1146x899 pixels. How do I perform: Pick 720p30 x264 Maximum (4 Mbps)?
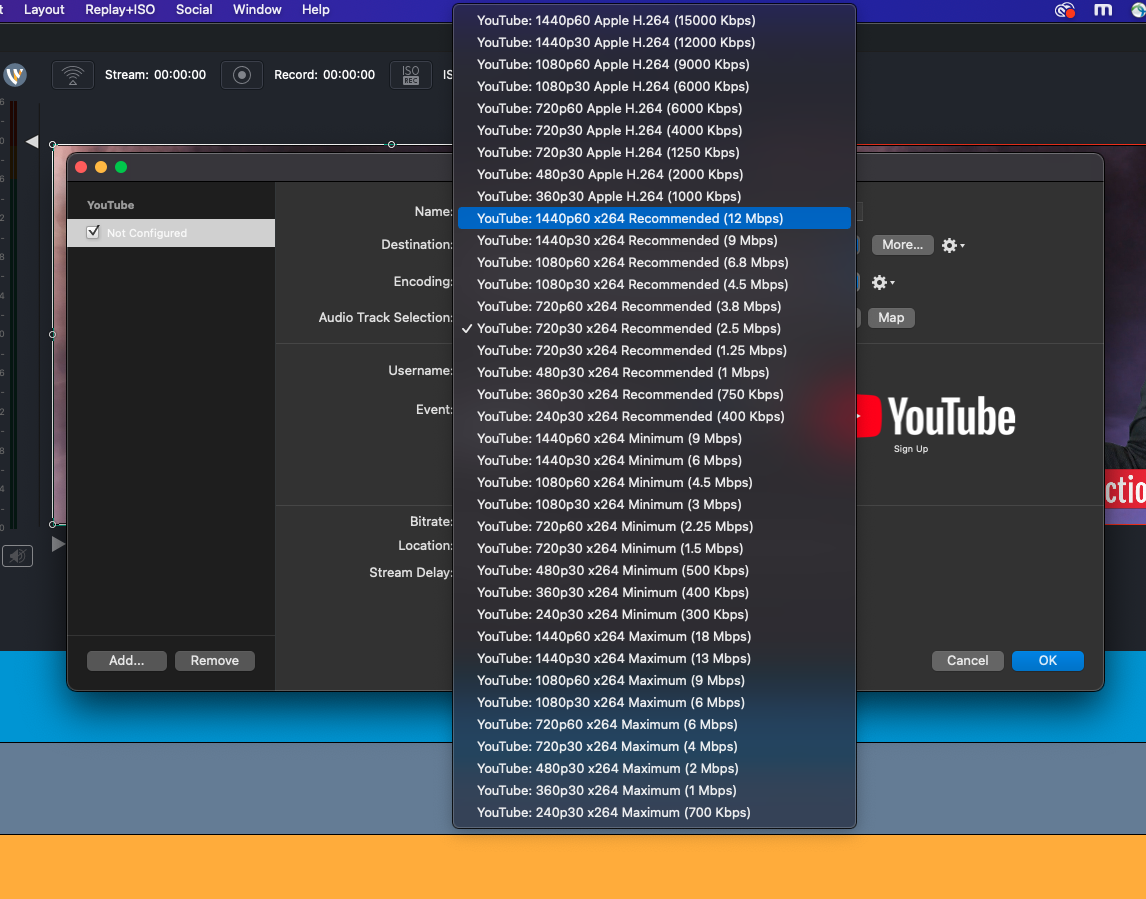point(654,746)
